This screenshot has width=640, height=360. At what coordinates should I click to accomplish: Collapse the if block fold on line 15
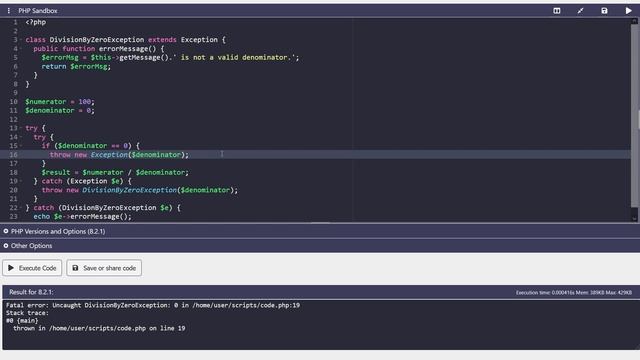pyautogui.click(x=21, y=146)
